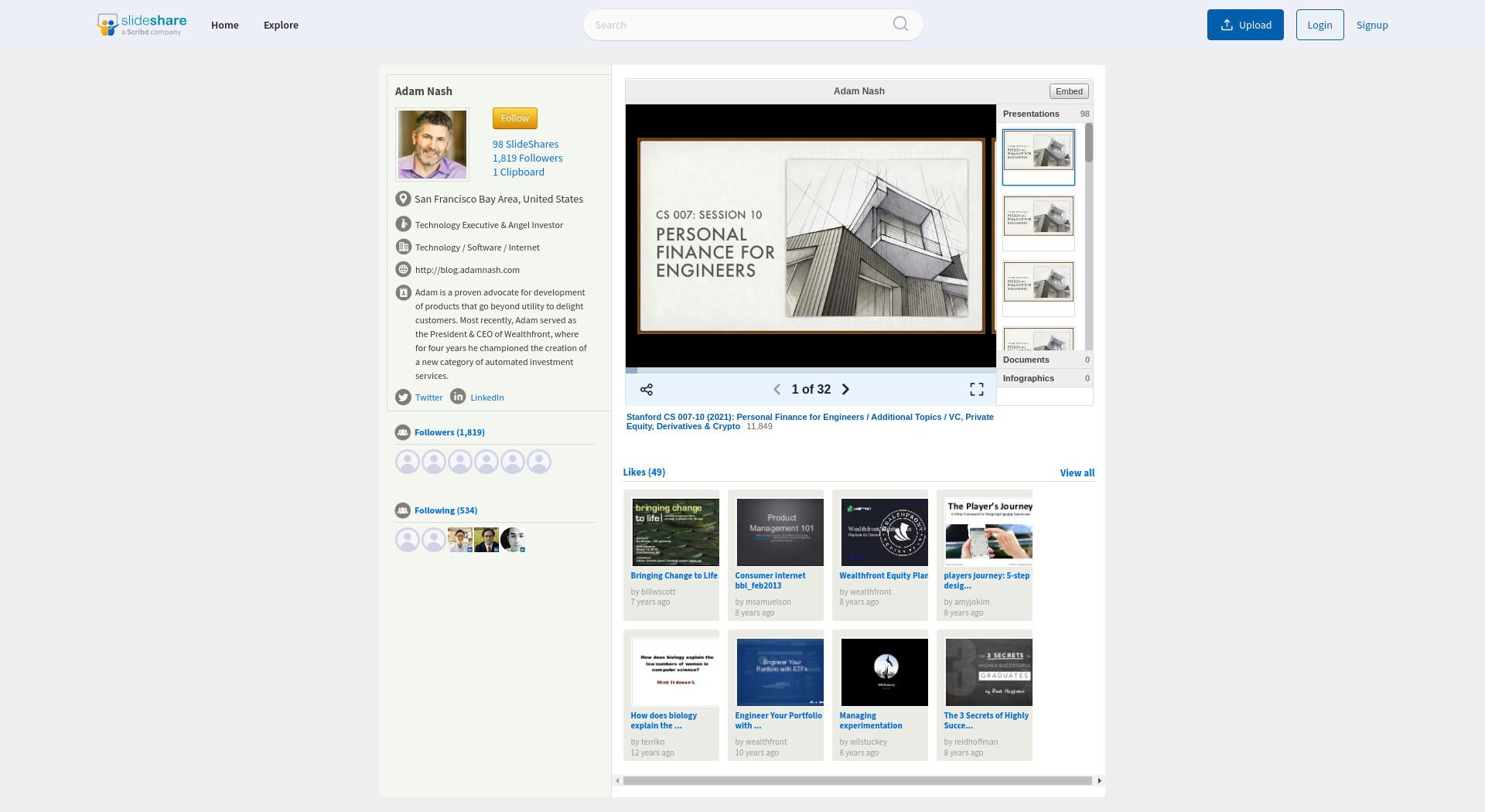This screenshot has width=1485, height=812.
Task: Click the View all likes link
Action: tap(1077, 473)
